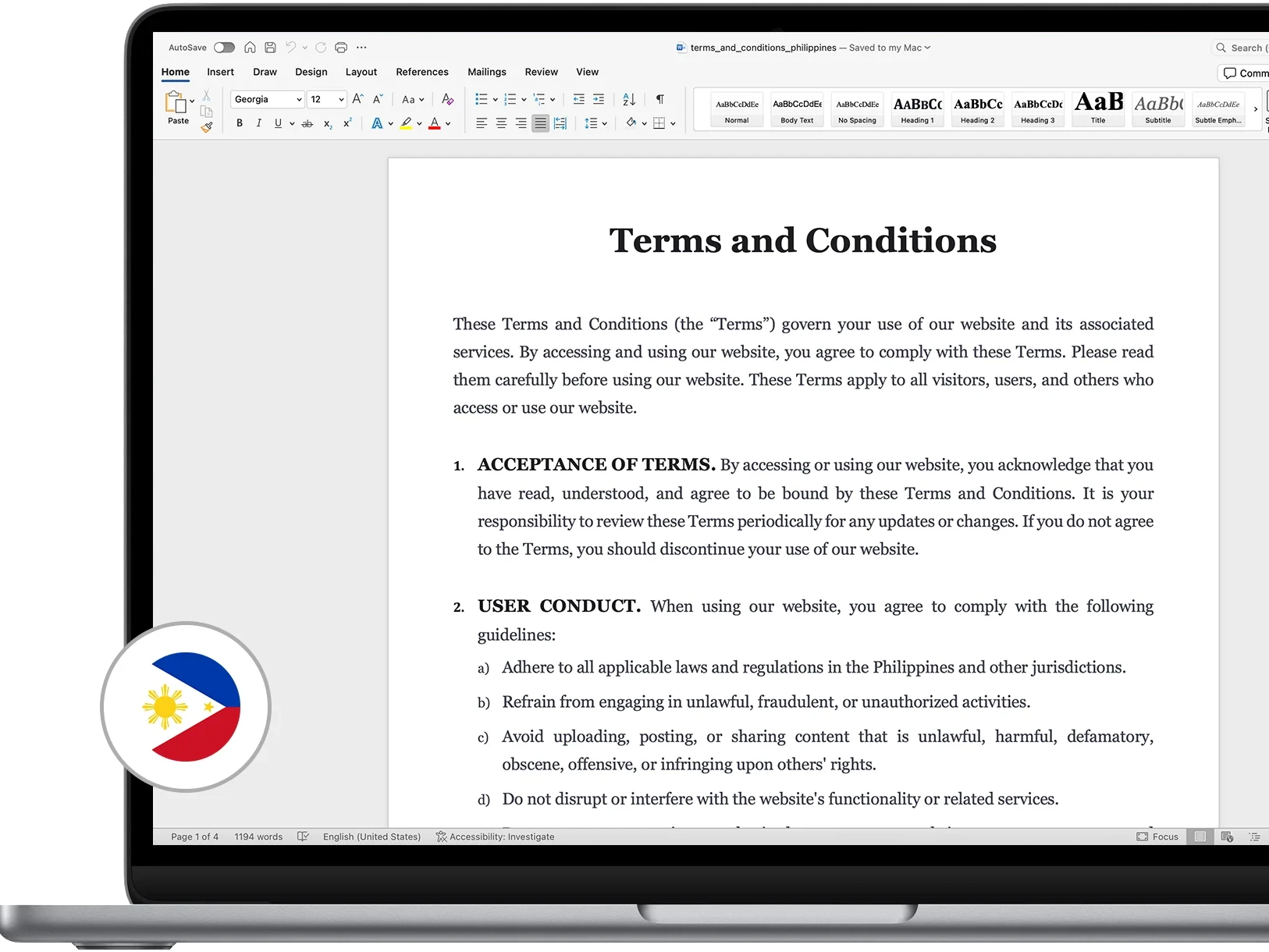Toggle Underline formatting

pos(278,123)
